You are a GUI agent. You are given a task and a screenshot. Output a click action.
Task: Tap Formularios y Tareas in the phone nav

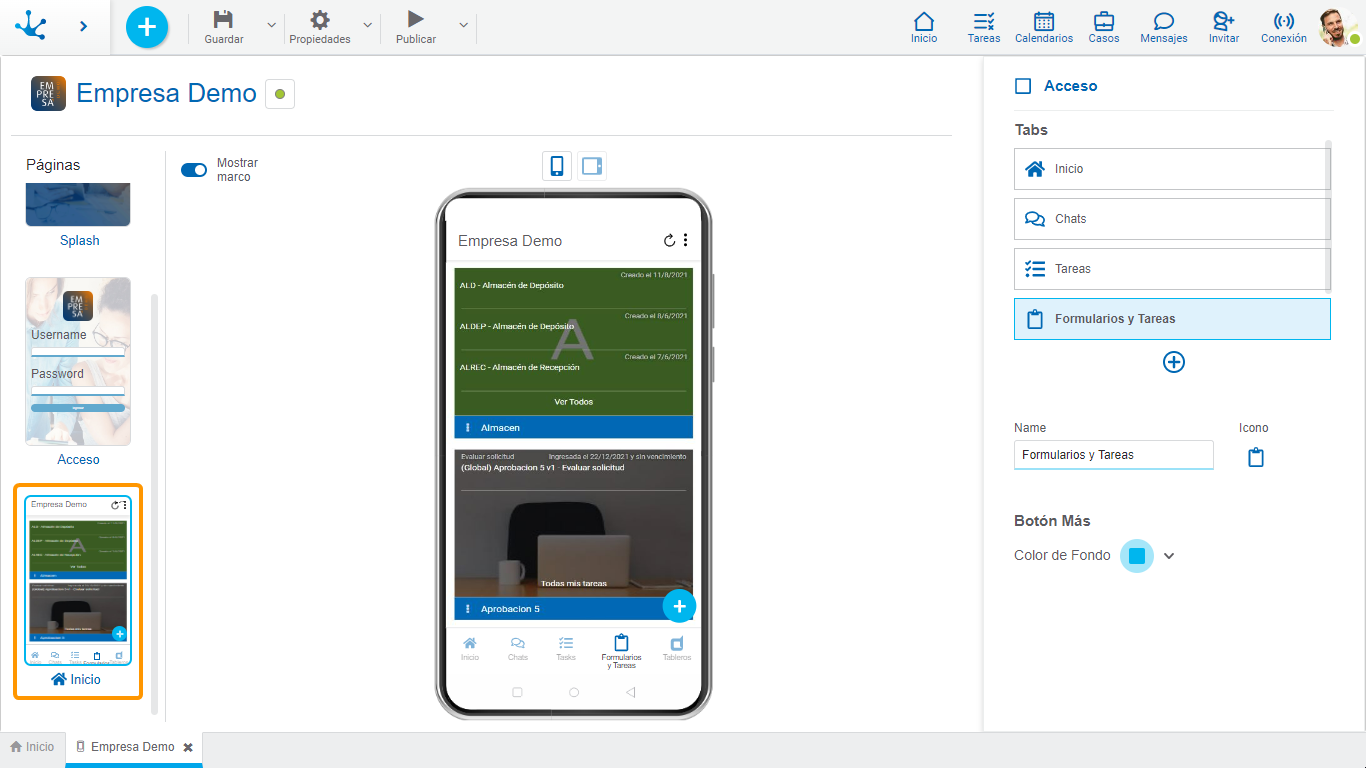621,652
